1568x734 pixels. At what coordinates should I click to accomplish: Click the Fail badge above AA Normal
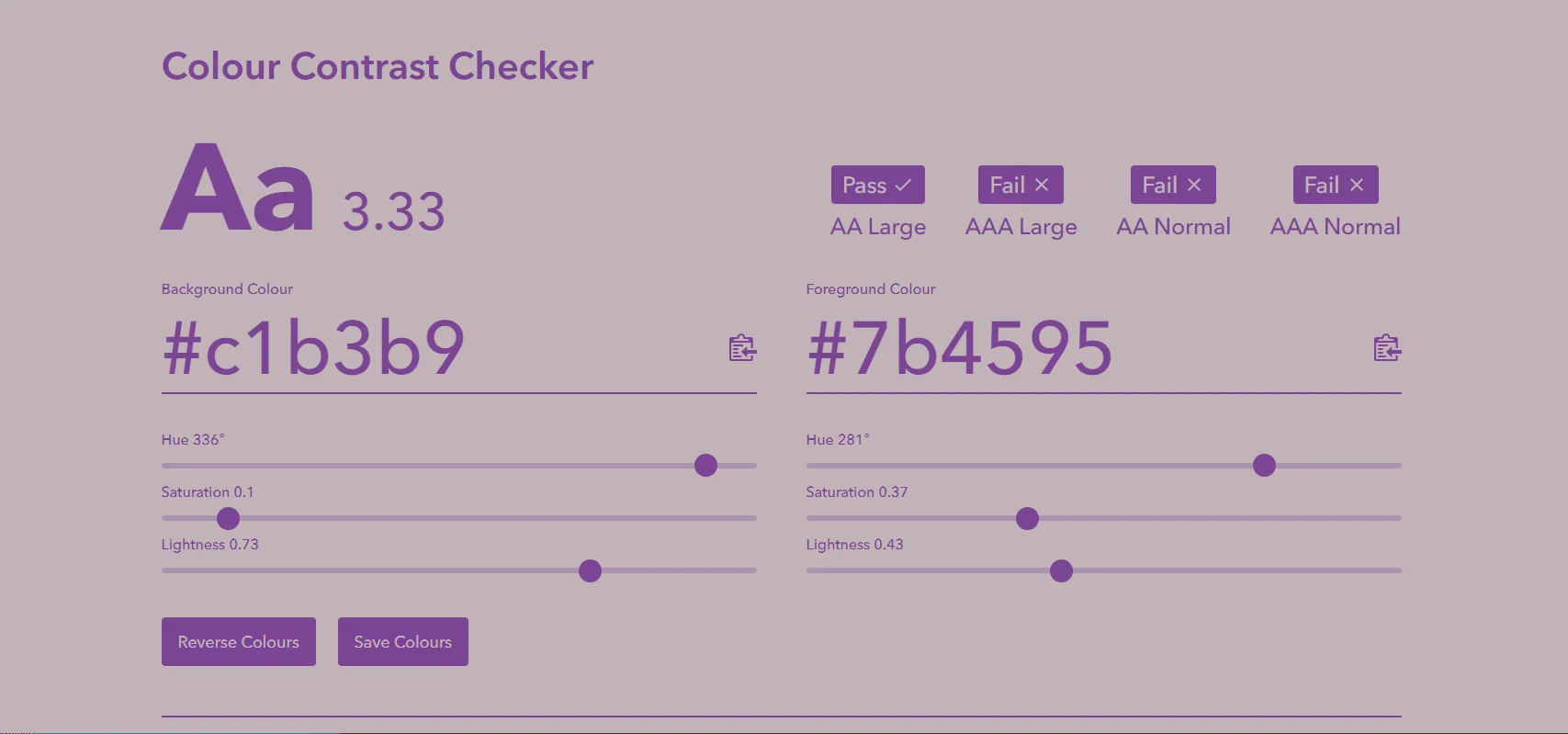tap(1173, 185)
